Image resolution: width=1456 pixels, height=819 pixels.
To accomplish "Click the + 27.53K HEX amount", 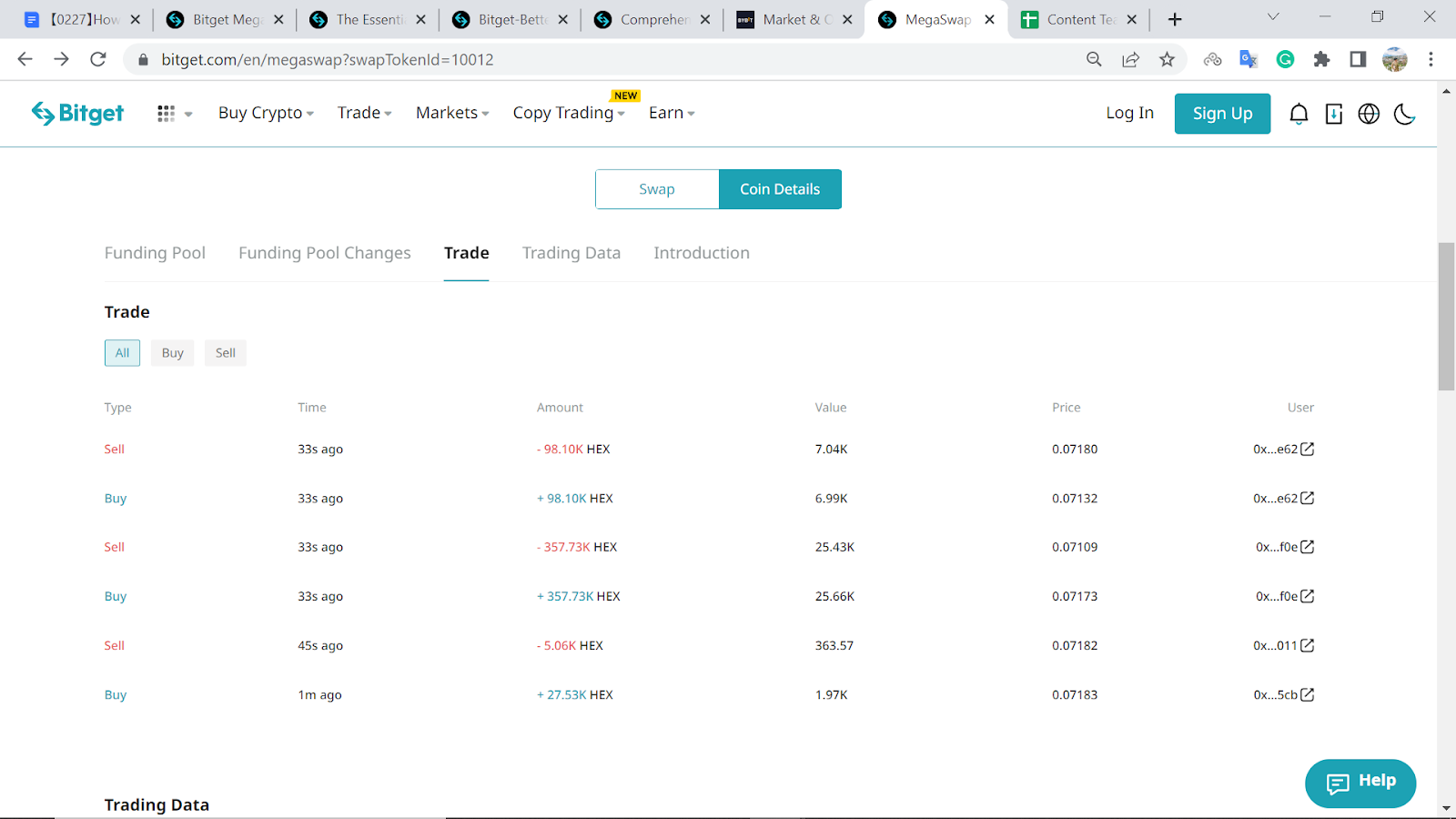I will click(x=575, y=694).
